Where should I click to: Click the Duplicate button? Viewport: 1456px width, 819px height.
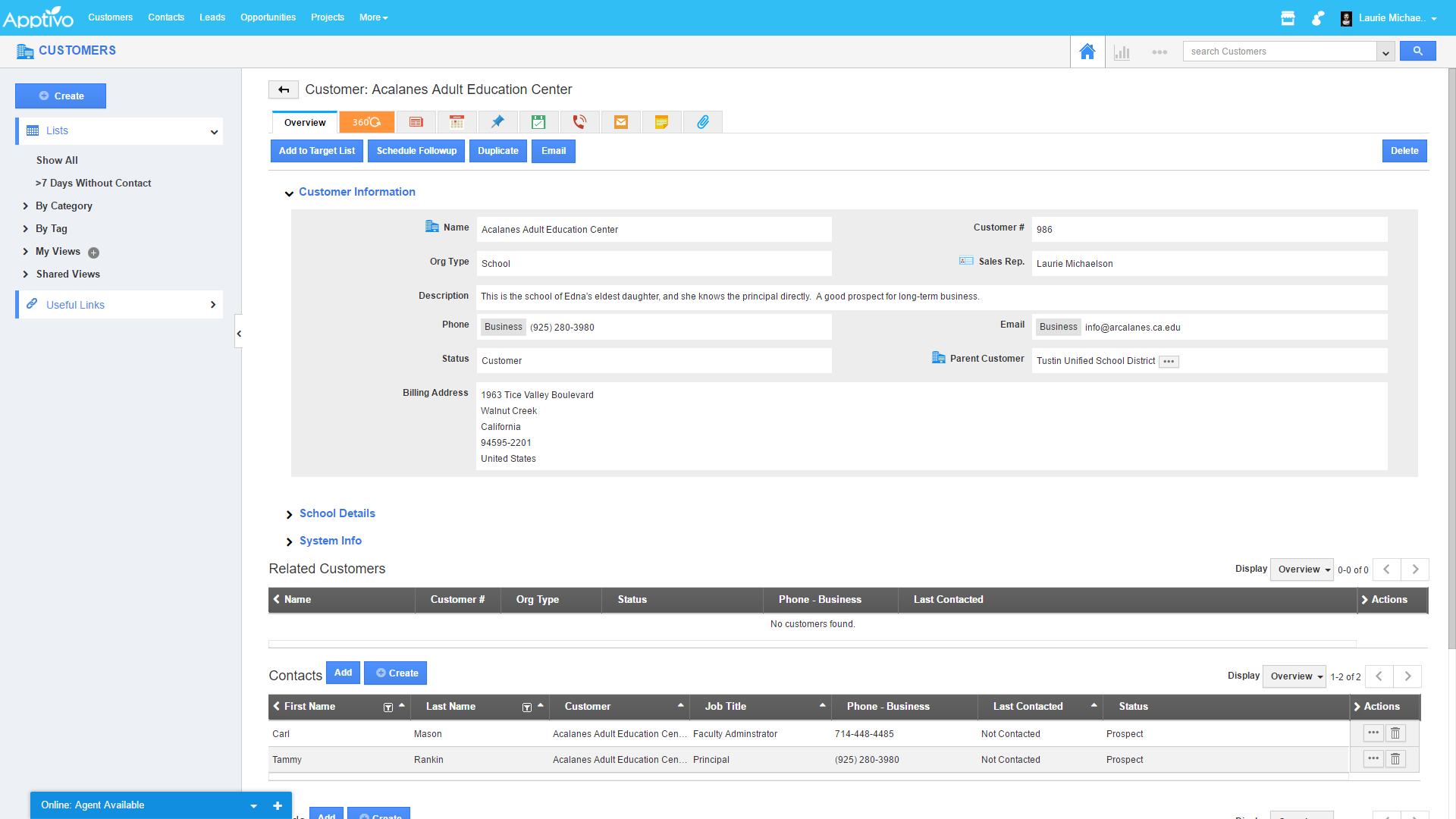(498, 151)
